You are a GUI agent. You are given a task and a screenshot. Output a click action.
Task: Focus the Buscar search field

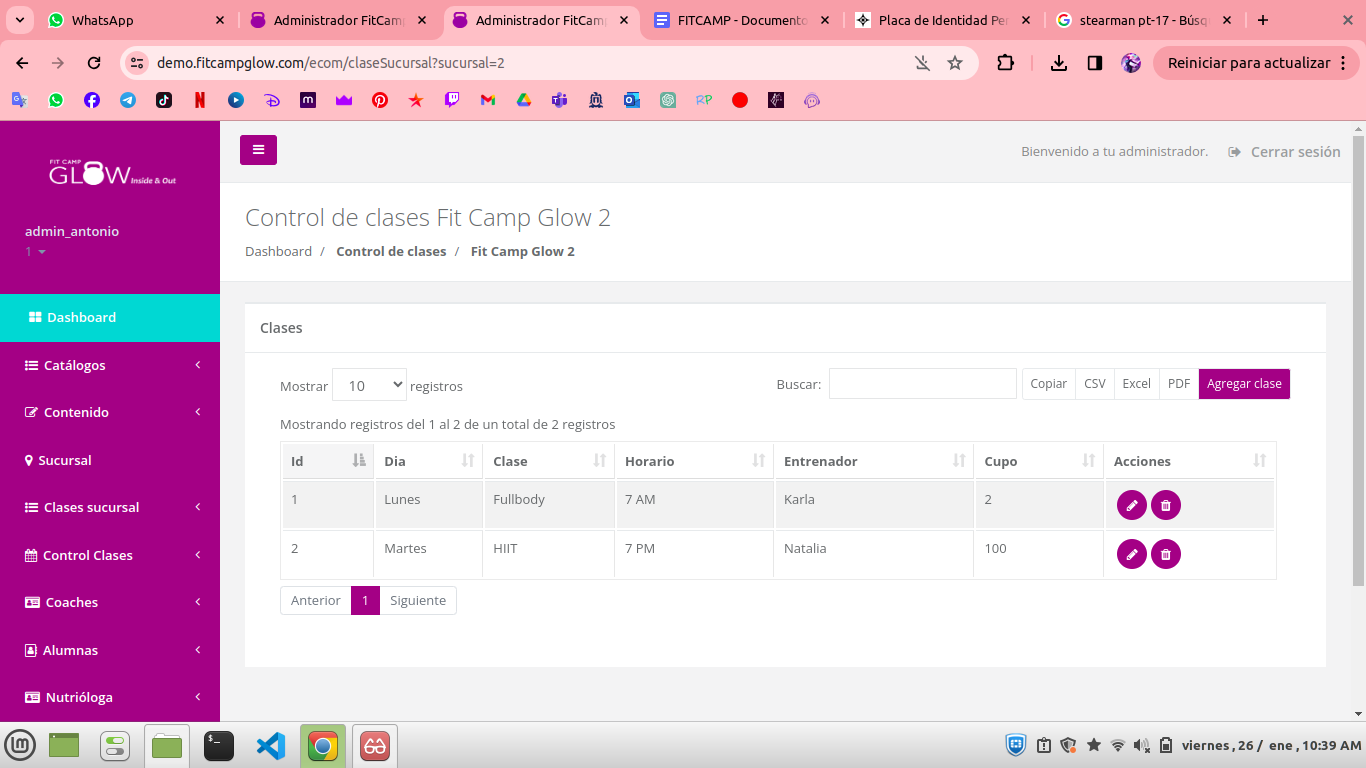(923, 384)
